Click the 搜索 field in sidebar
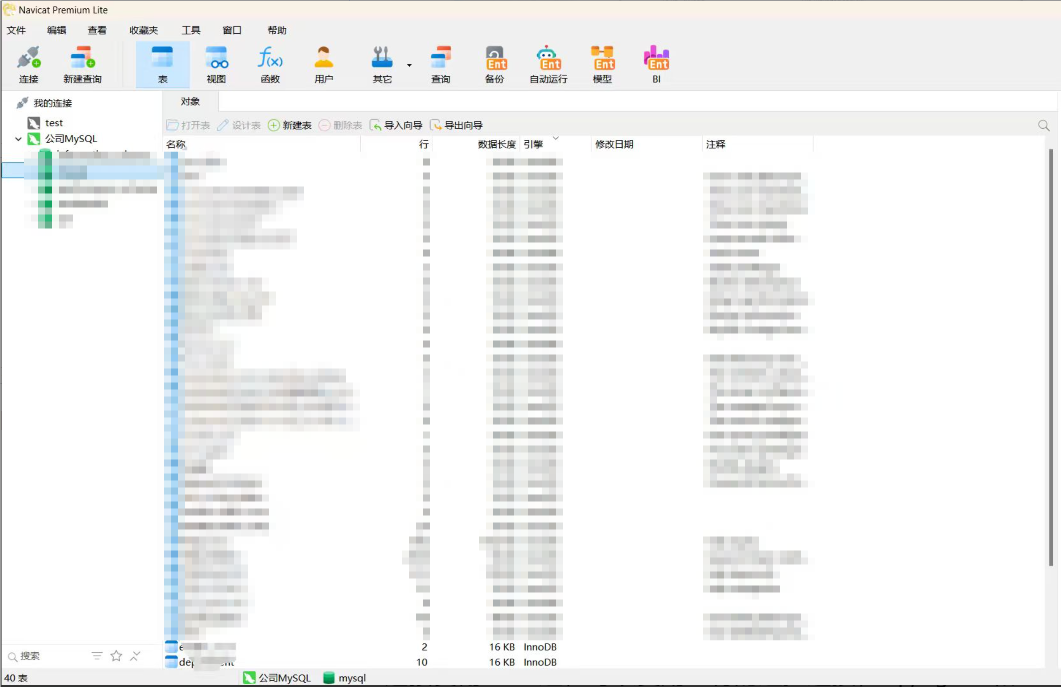The width and height of the screenshot is (1061, 687). point(46,656)
